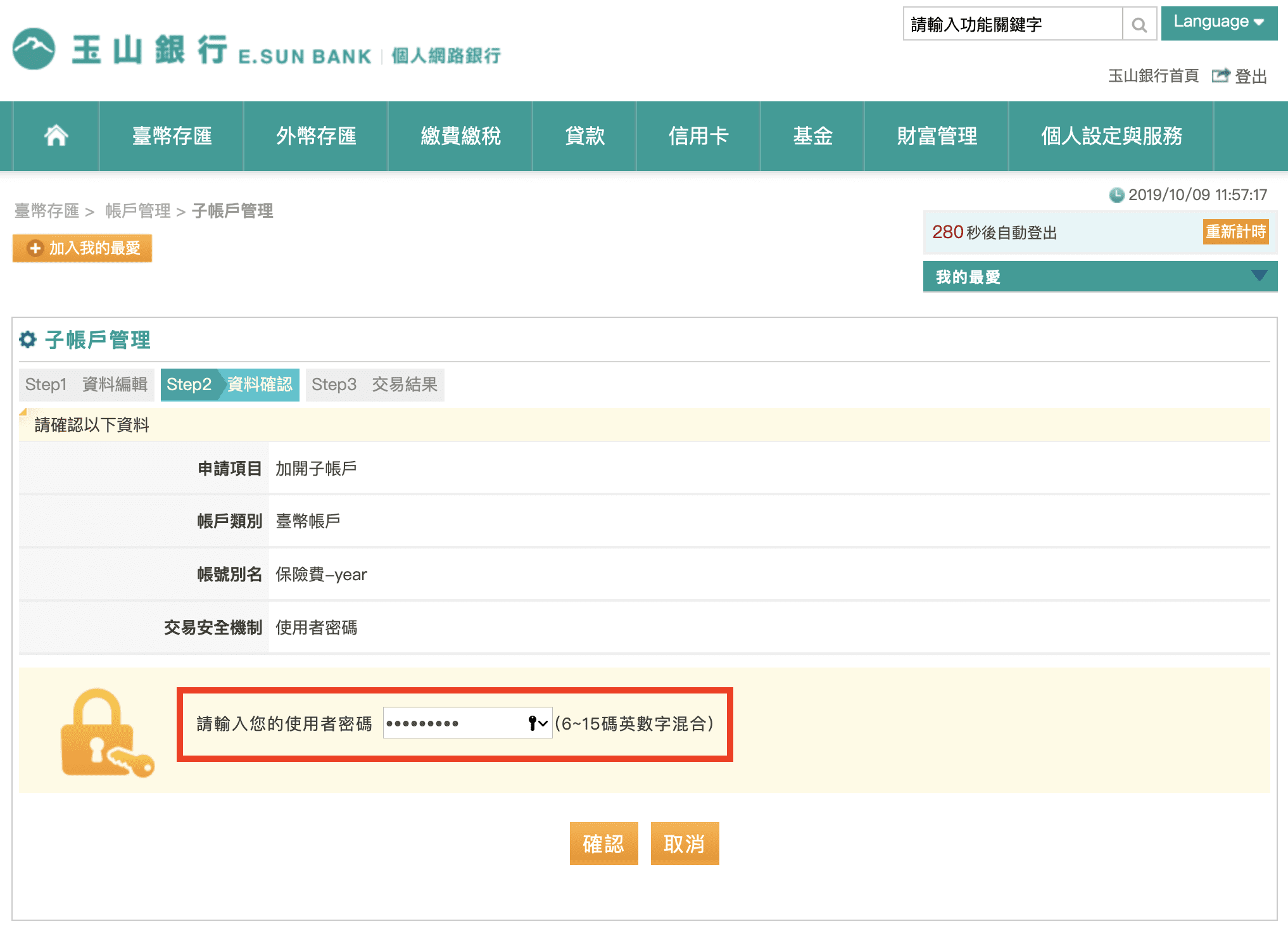Click the 使用者密碼 security value
This screenshot has height=931, width=1288.
pyautogui.click(x=316, y=628)
